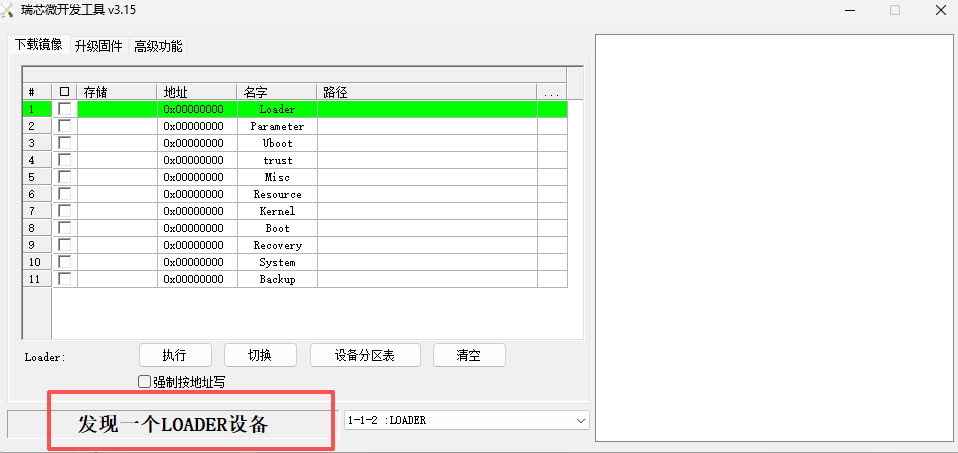The image size is (958, 453).
Task: Click the 设备分区表 button
Action: (364, 355)
